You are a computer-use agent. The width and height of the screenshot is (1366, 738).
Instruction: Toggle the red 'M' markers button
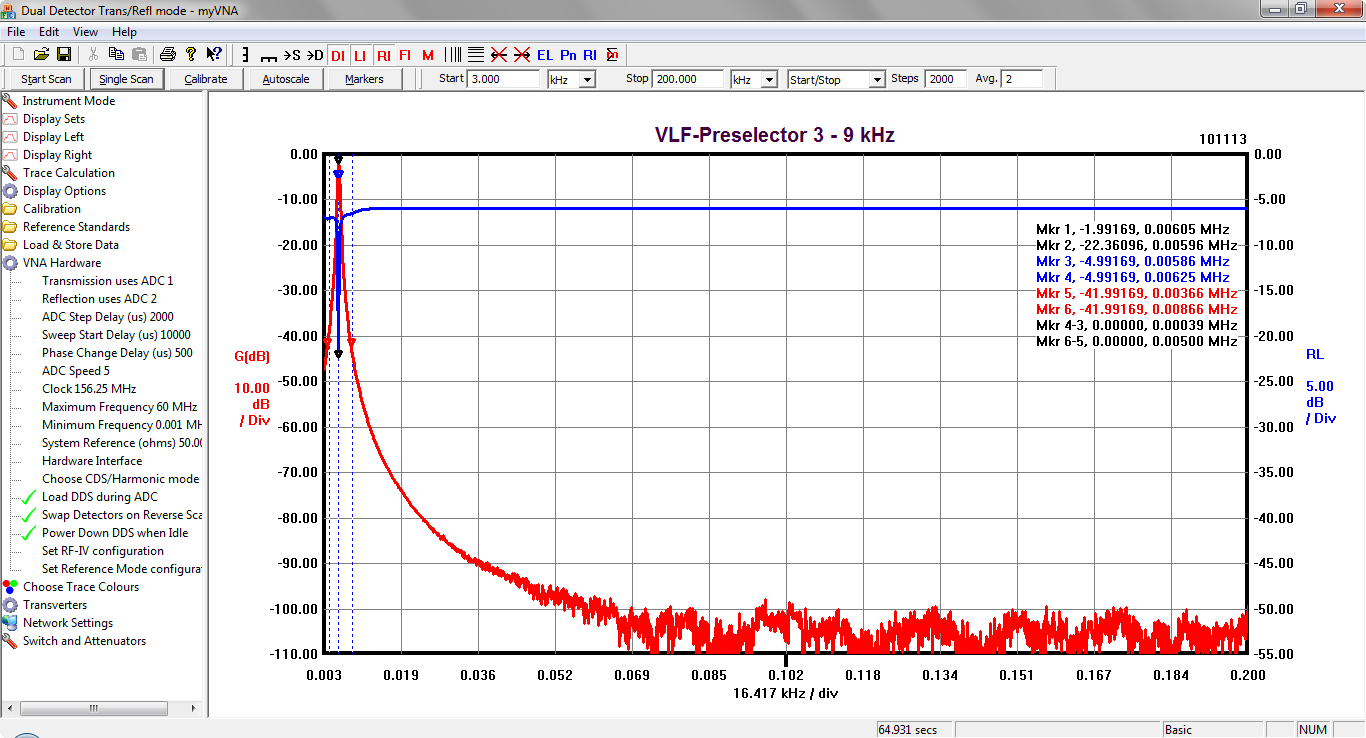coord(428,55)
